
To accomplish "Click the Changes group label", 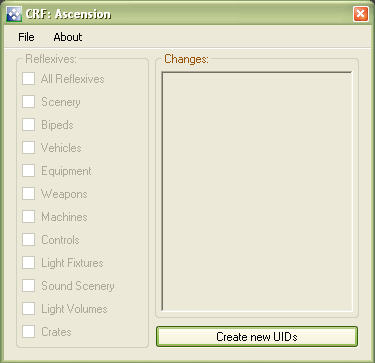I will (186, 59).
